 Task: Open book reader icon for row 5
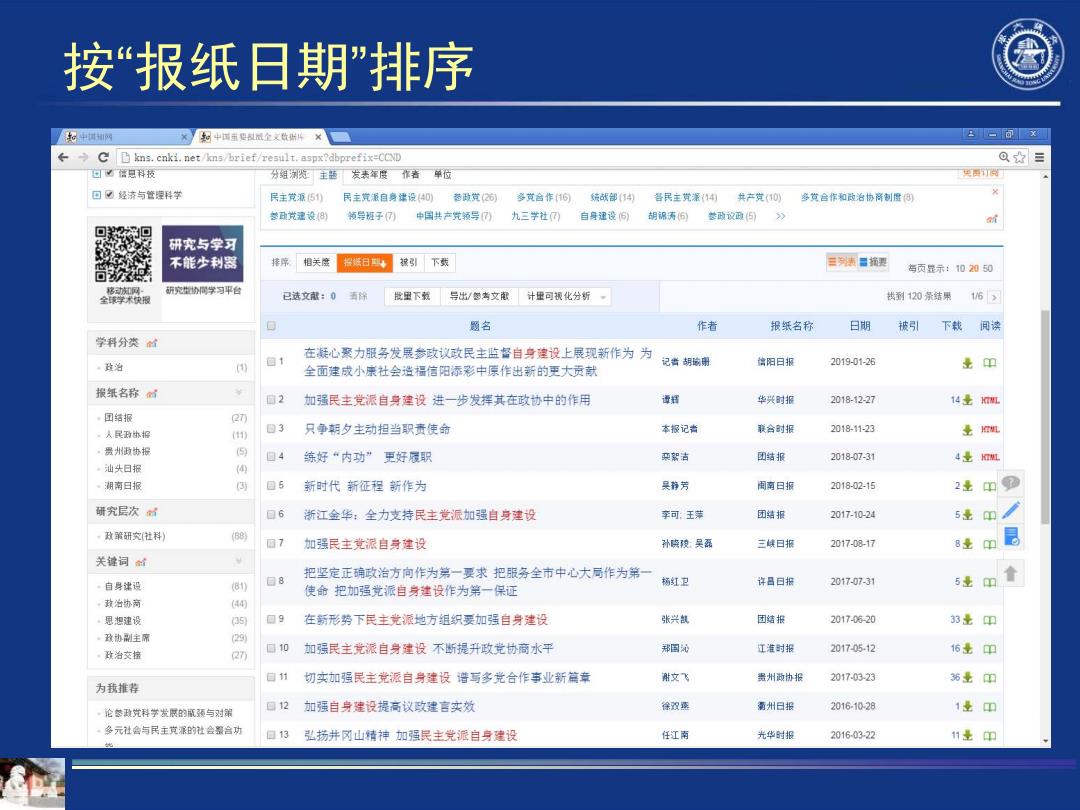click(x=990, y=486)
